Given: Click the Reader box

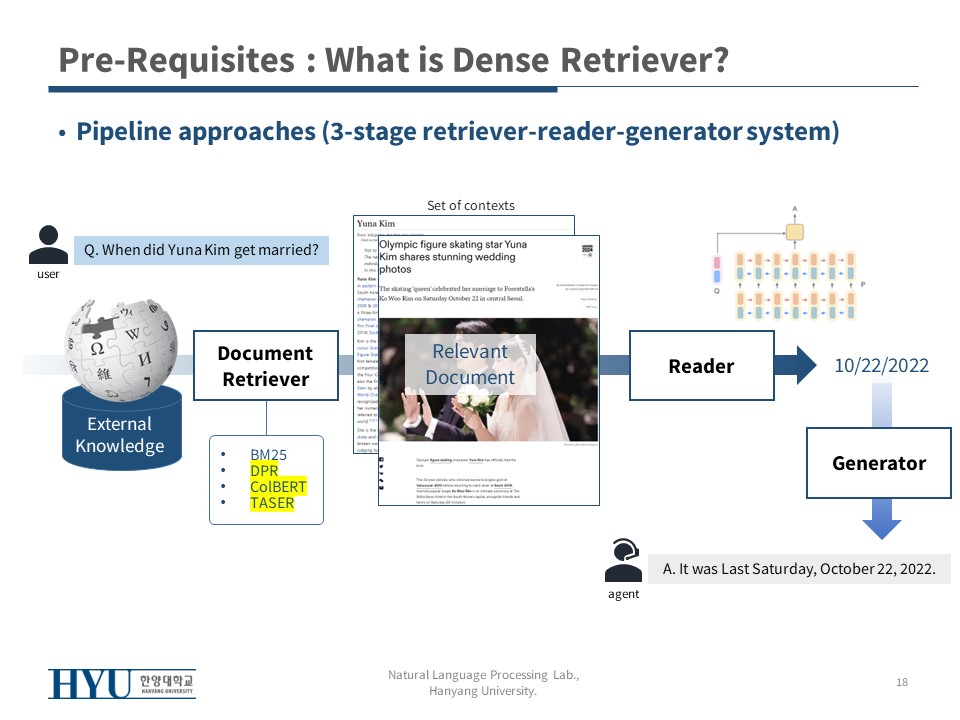Looking at the screenshot, I should pos(700,366).
